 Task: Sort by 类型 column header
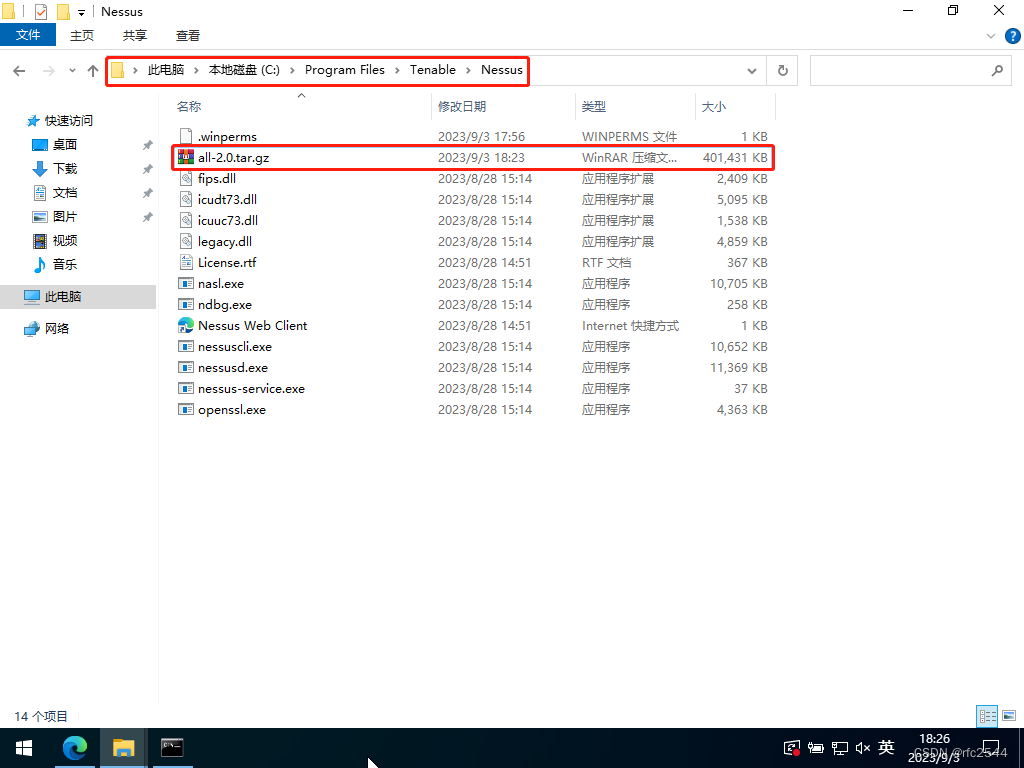pyautogui.click(x=594, y=106)
